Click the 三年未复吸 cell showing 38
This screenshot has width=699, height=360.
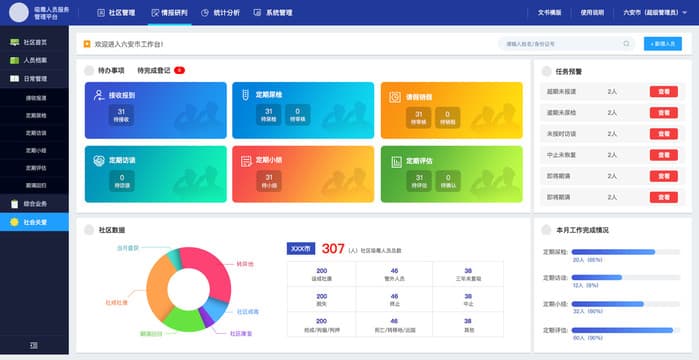click(x=468, y=274)
